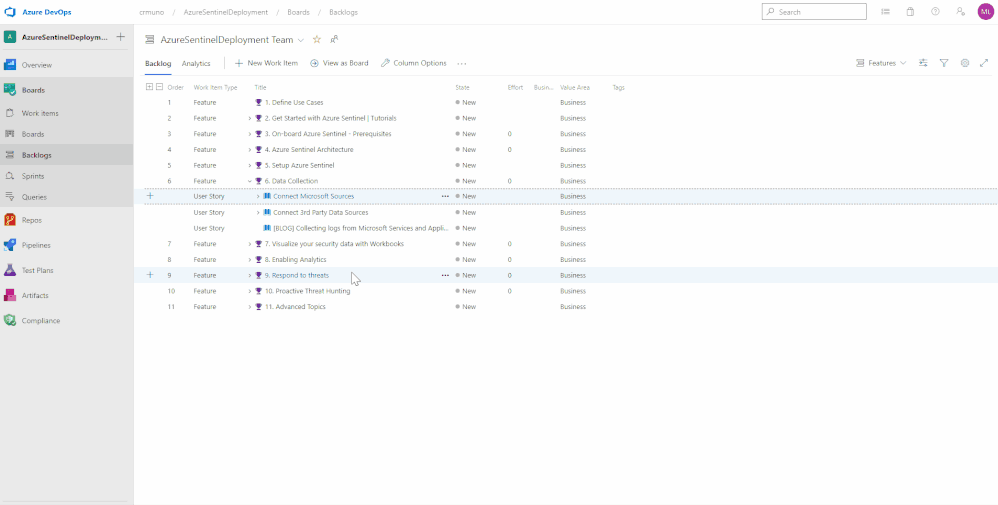Open work item 8. Enabling Analytics
The height and width of the screenshot is (505, 998).
pyautogui.click(x=295, y=260)
